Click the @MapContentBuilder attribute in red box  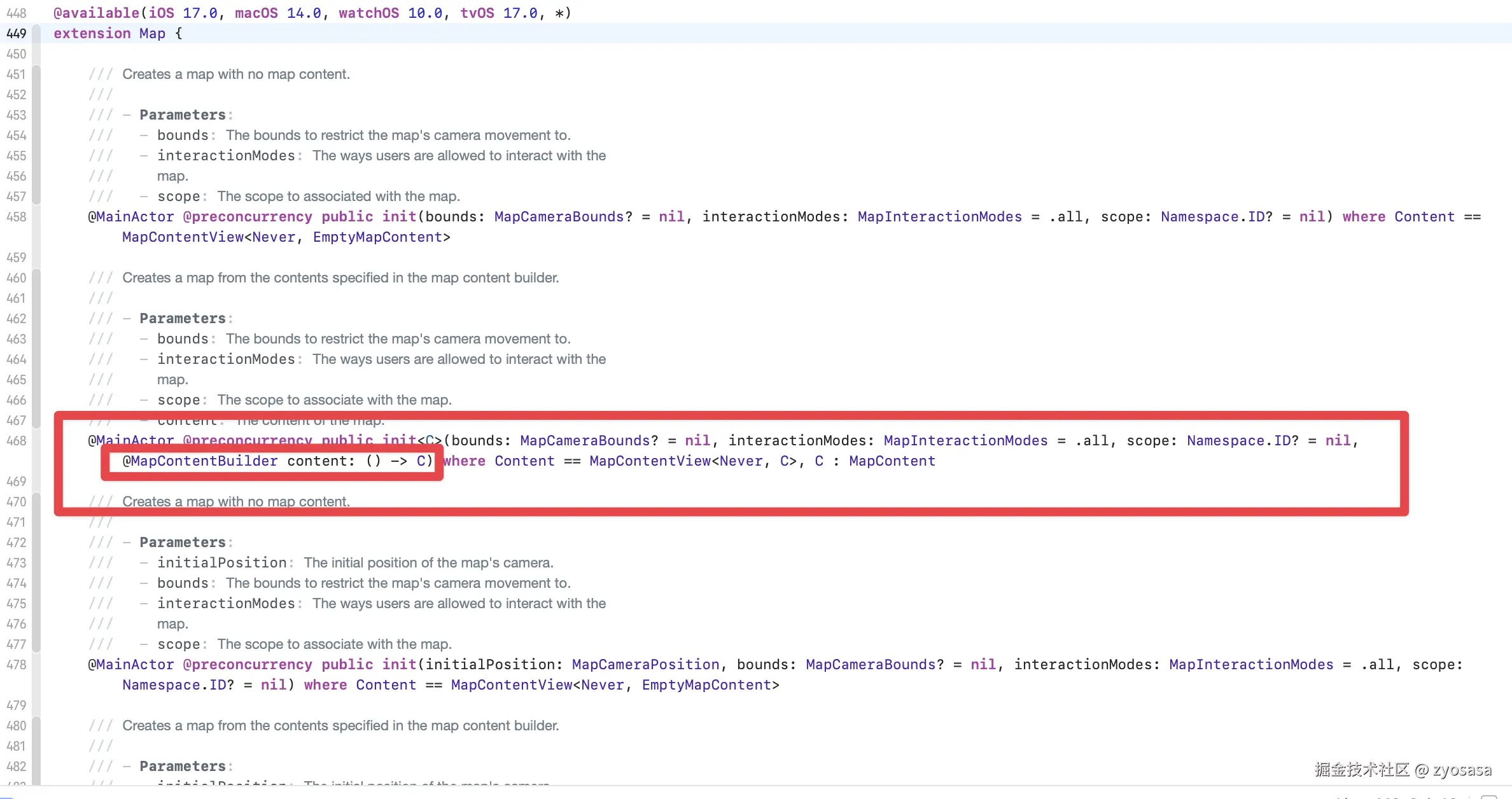[200, 461]
